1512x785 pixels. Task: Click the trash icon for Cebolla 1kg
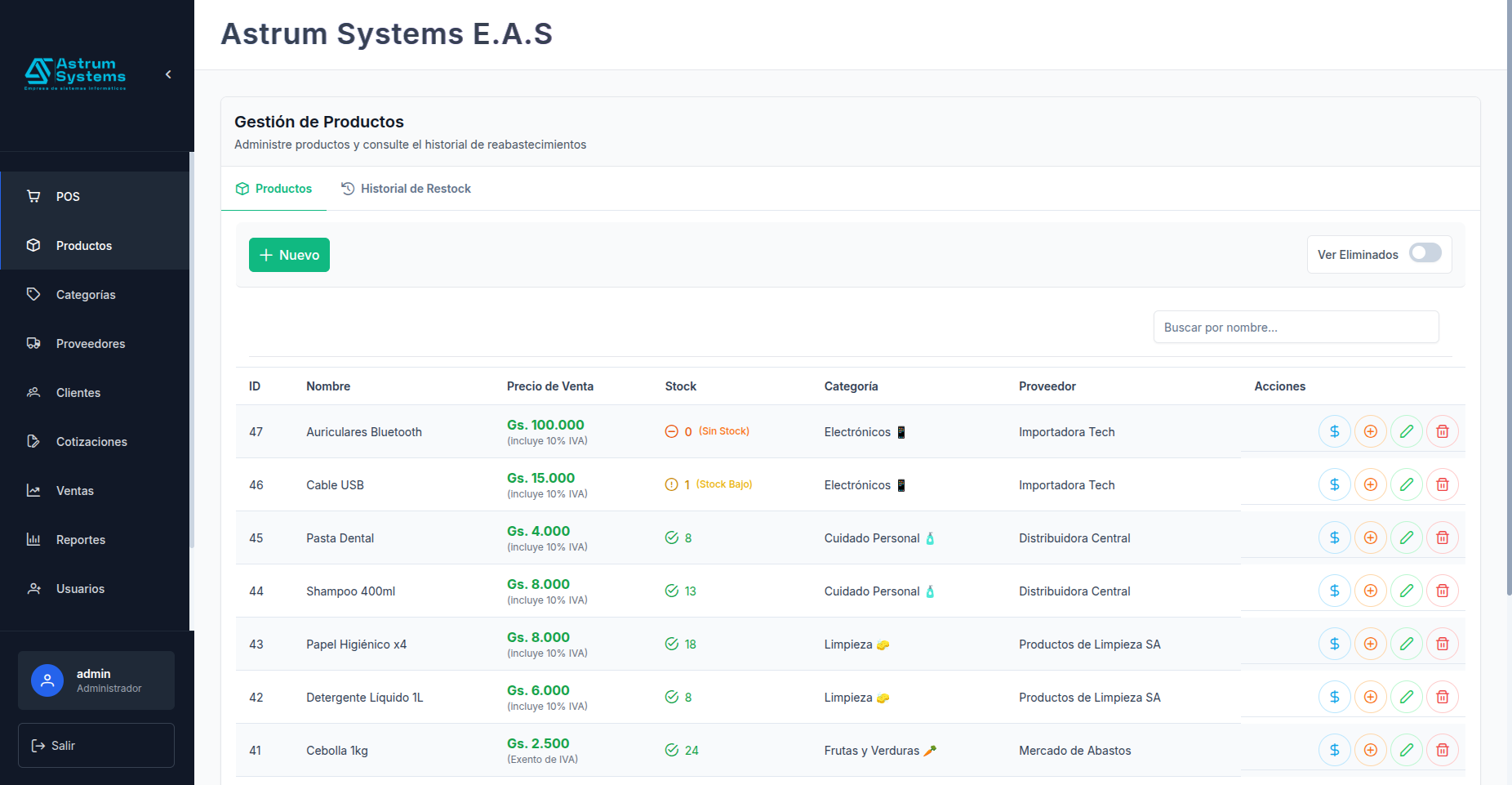[x=1442, y=750]
